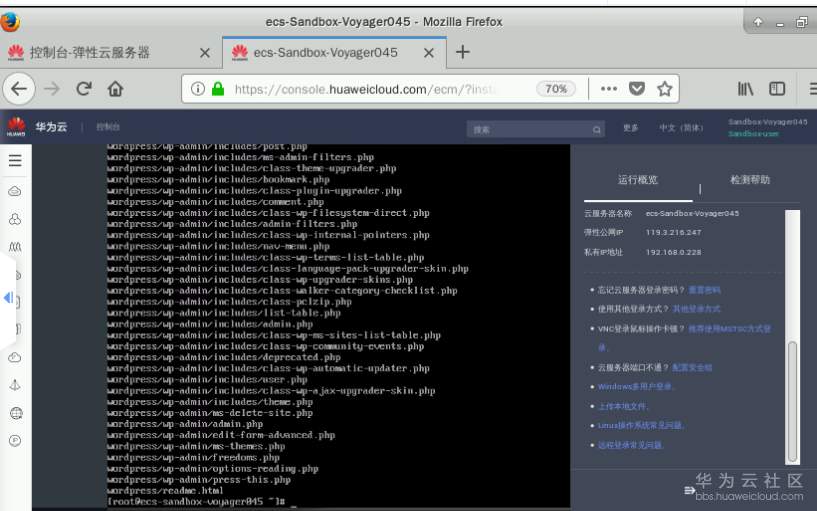Close the 控制台-弹性云服务器 tab
817x511 pixels.
coord(205,53)
